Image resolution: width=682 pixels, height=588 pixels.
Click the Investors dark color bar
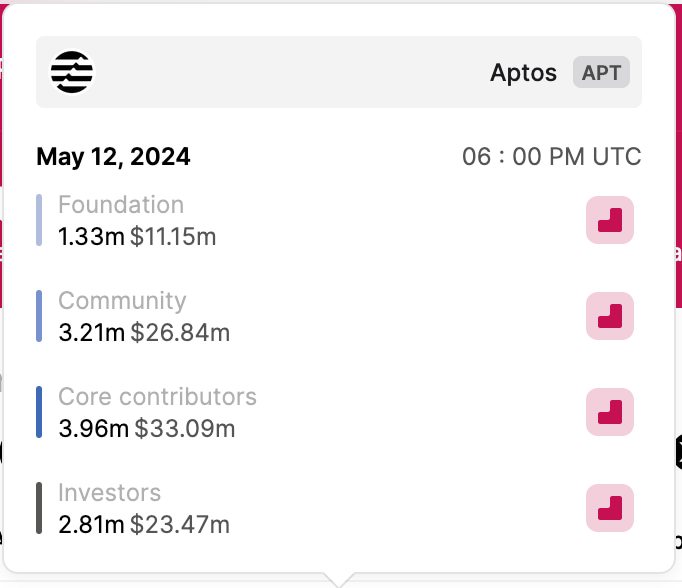[39, 508]
